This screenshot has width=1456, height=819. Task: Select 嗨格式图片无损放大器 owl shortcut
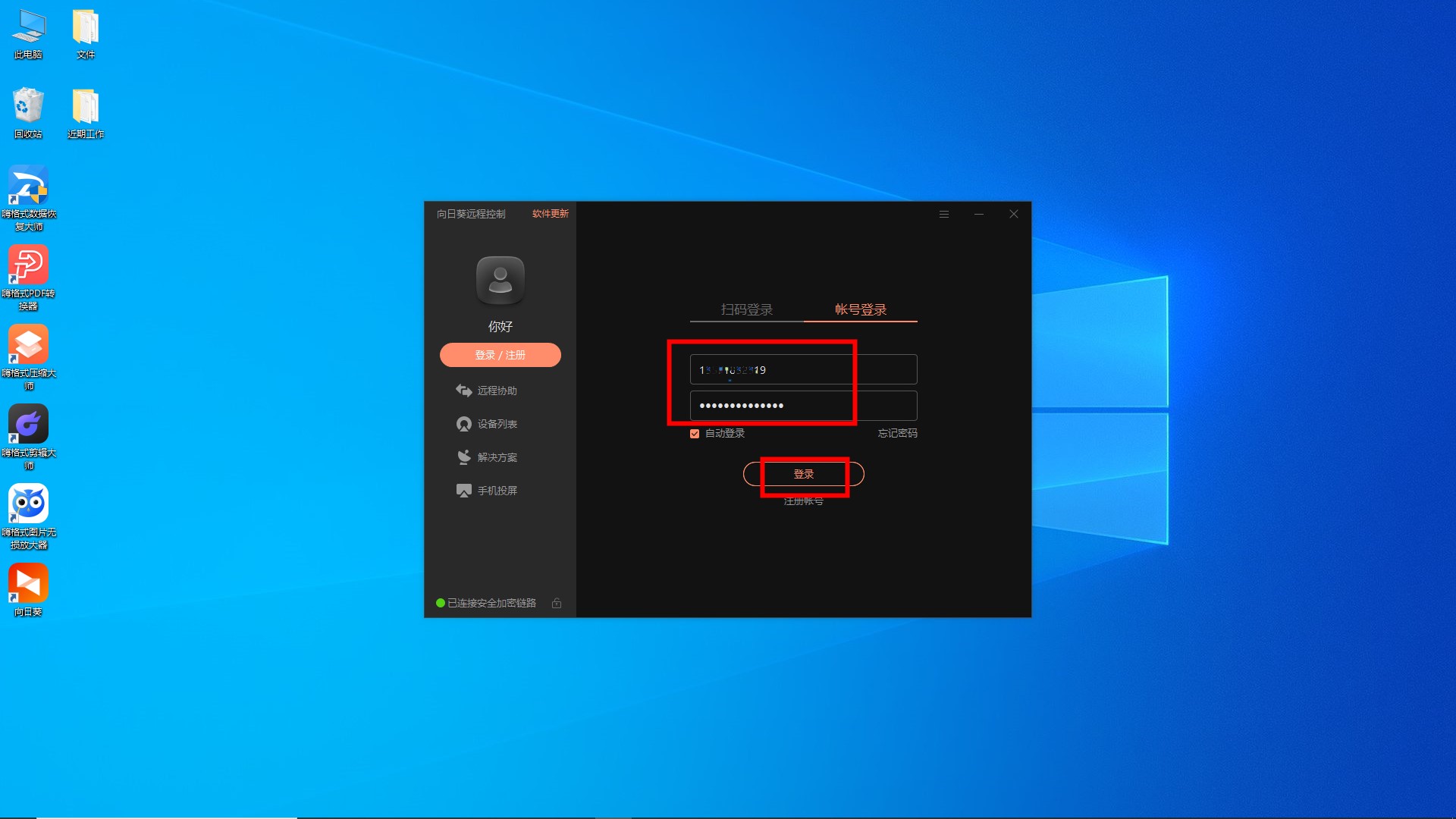point(28,517)
